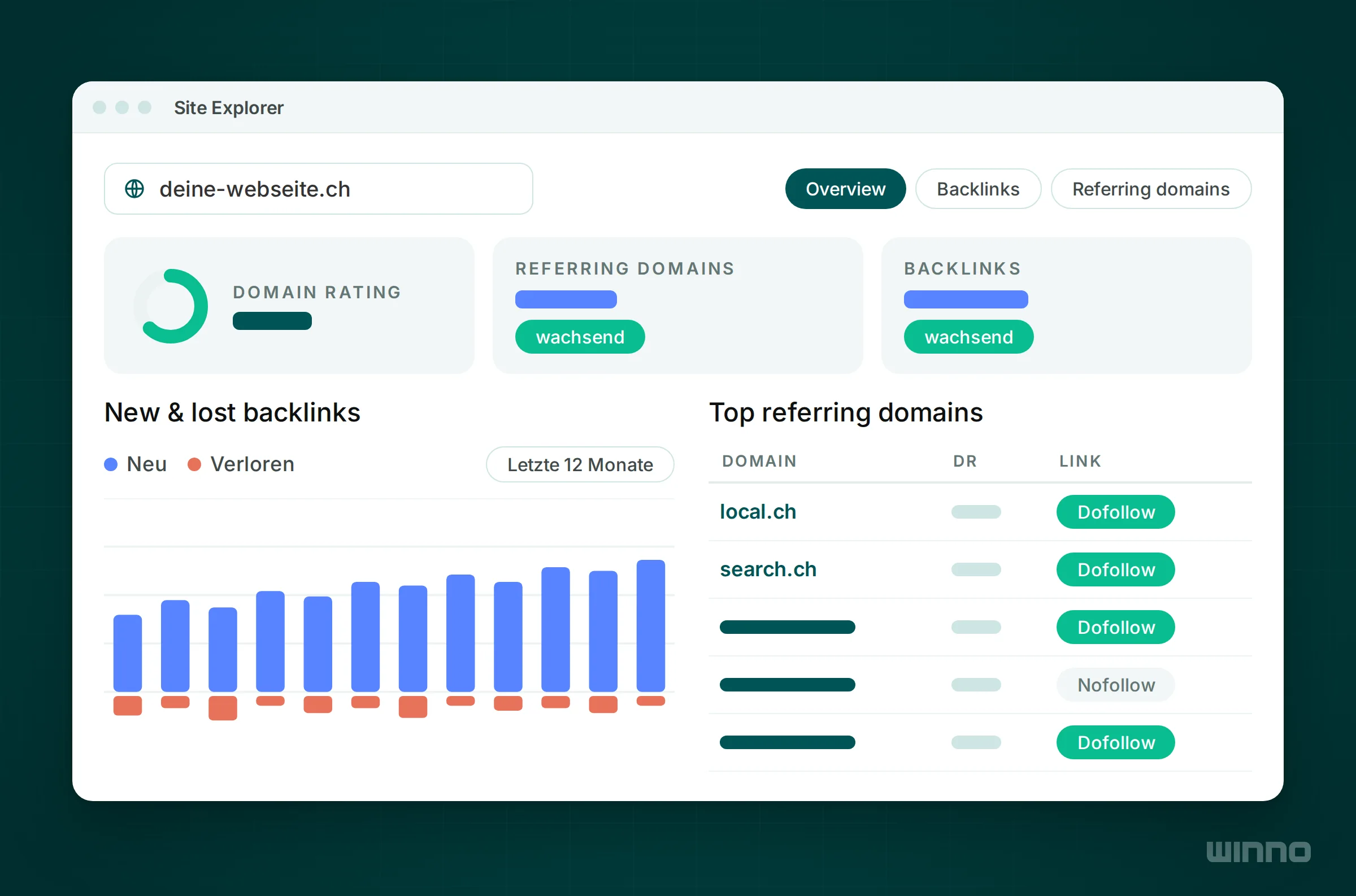Open the Referring domains tab
Viewport: 1356px width, 896px height.
(1151, 189)
